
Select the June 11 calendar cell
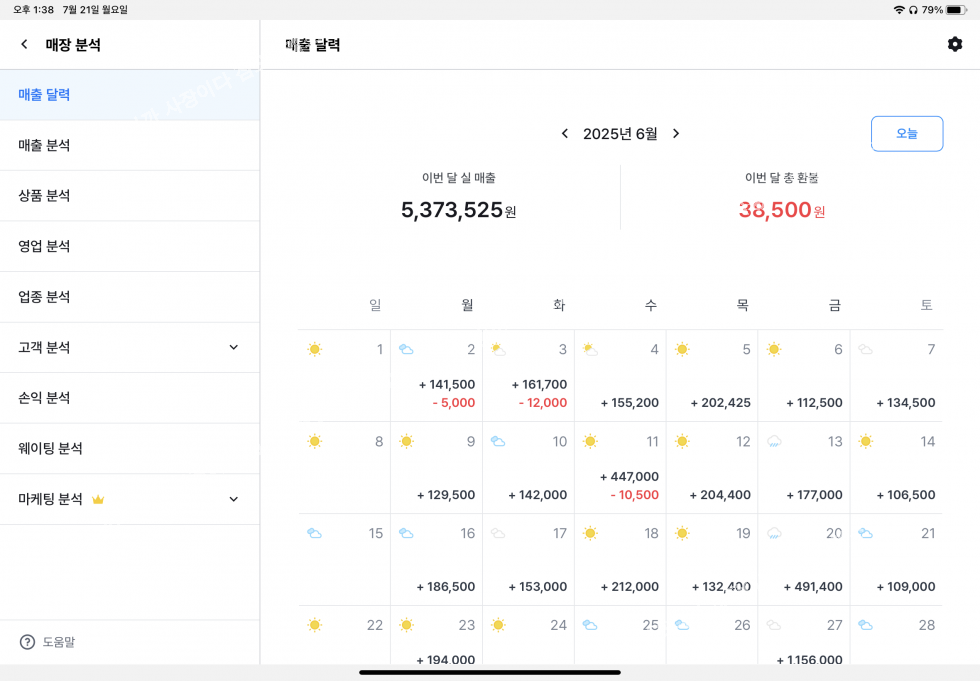click(x=620, y=468)
